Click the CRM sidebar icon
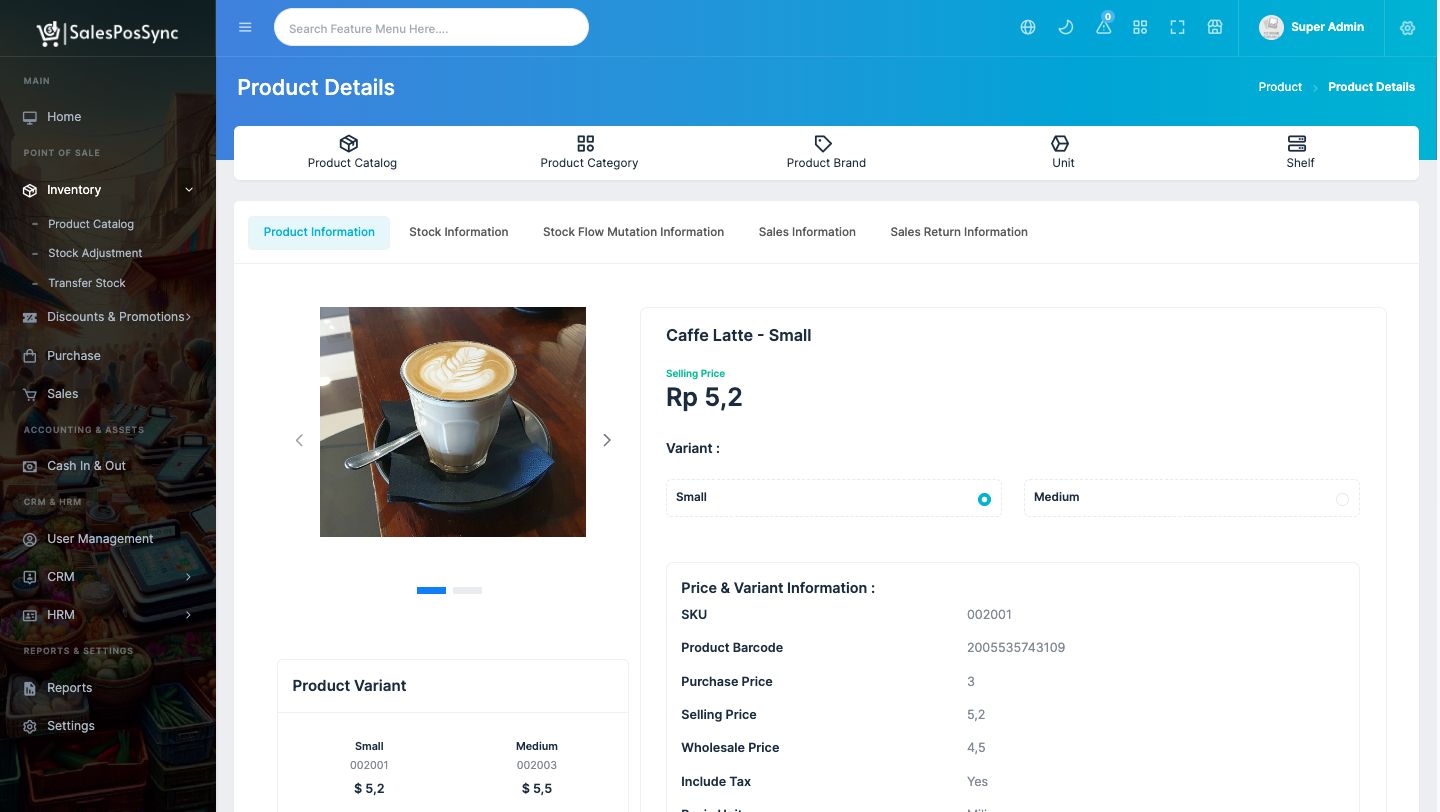 click(x=30, y=577)
